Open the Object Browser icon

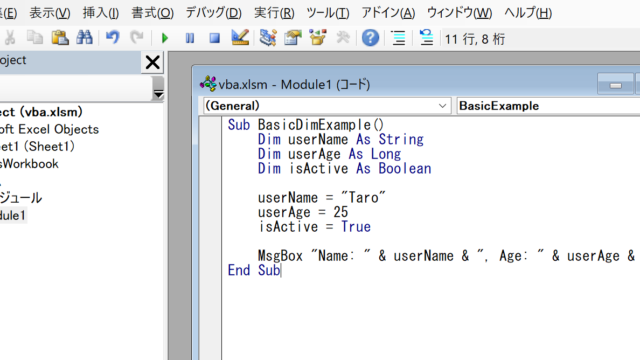pos(318,38)
